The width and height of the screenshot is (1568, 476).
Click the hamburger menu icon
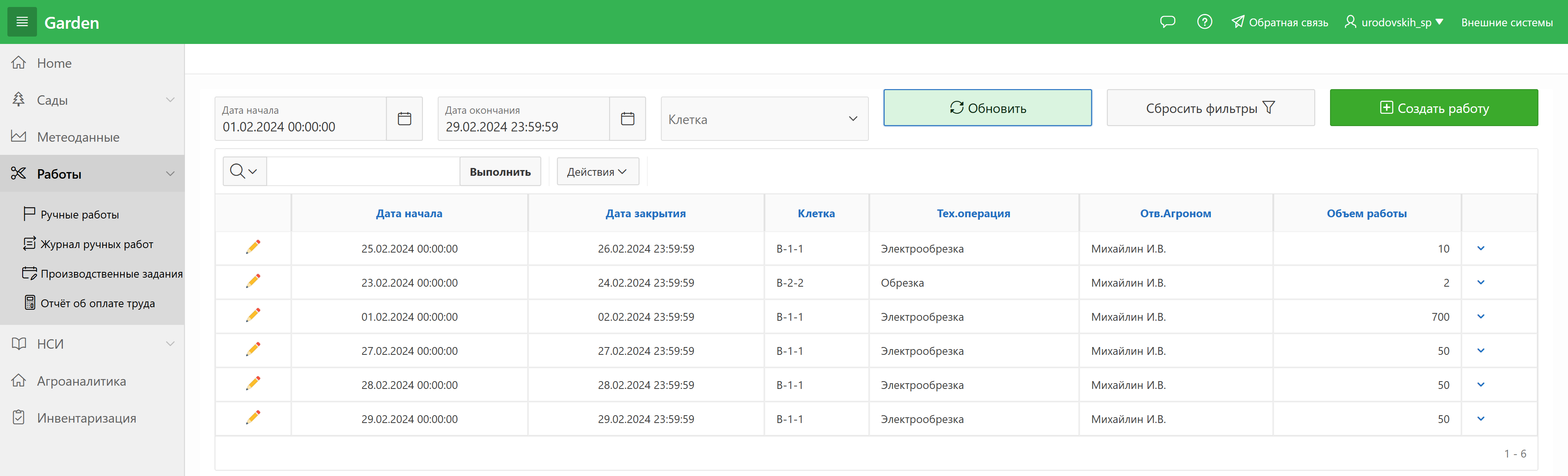(22, 23)
